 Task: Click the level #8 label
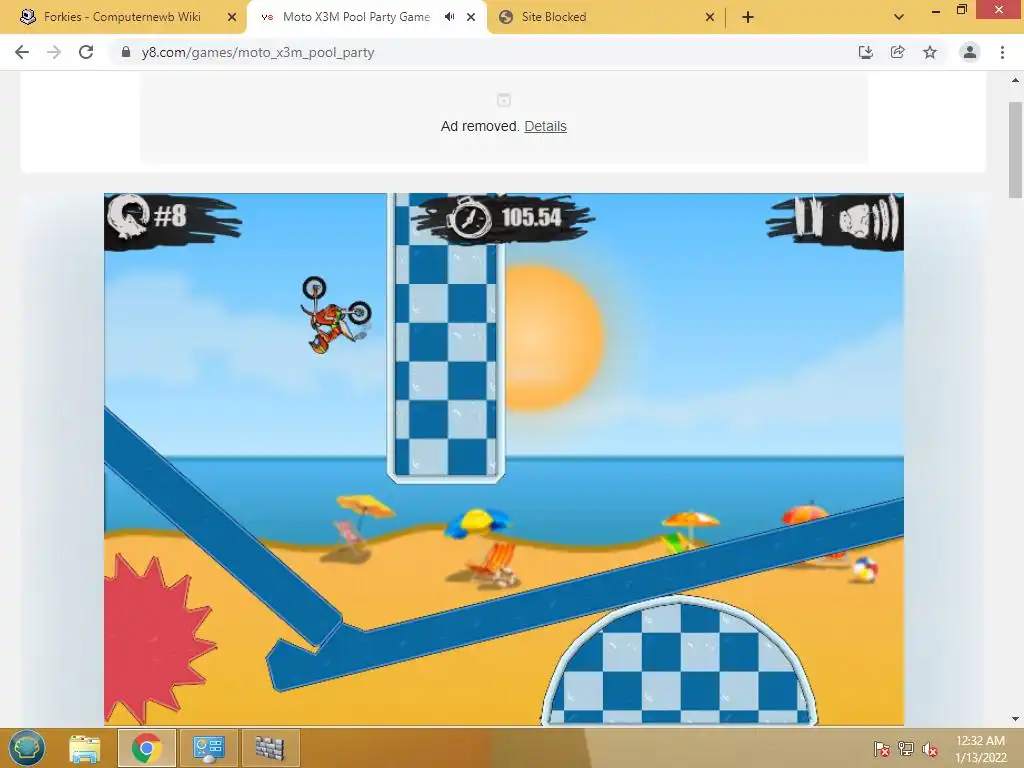point(170,216)
